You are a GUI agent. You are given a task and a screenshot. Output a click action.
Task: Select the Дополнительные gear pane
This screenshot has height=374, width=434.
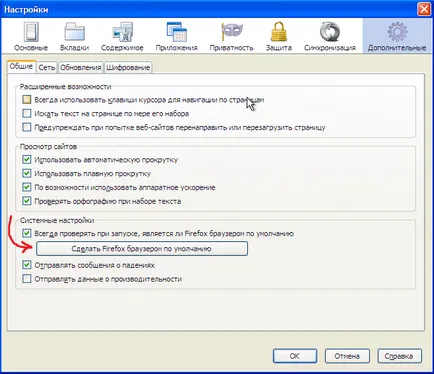(x=397, y=36)
